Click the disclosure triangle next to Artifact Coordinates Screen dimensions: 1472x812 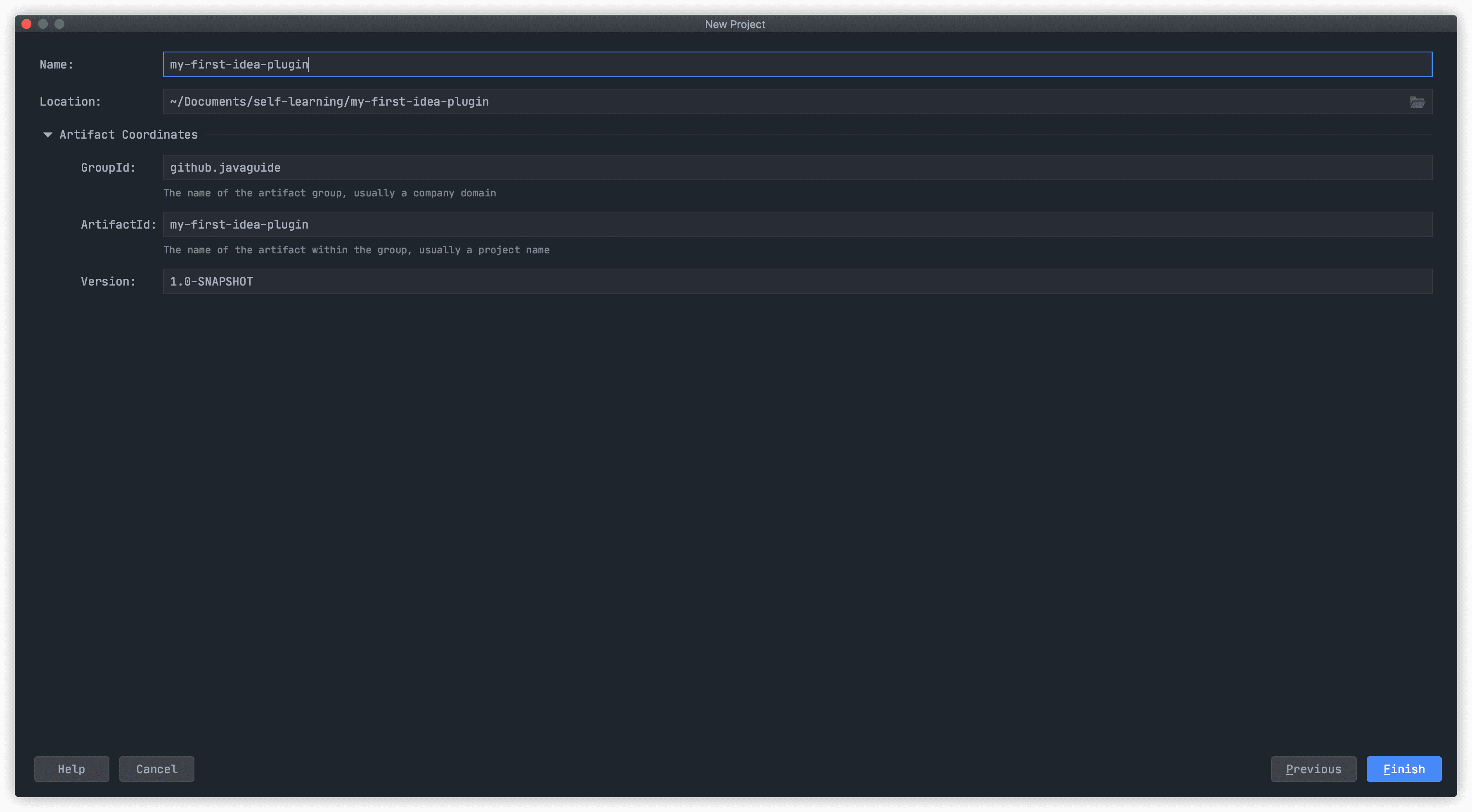[47, 134]
